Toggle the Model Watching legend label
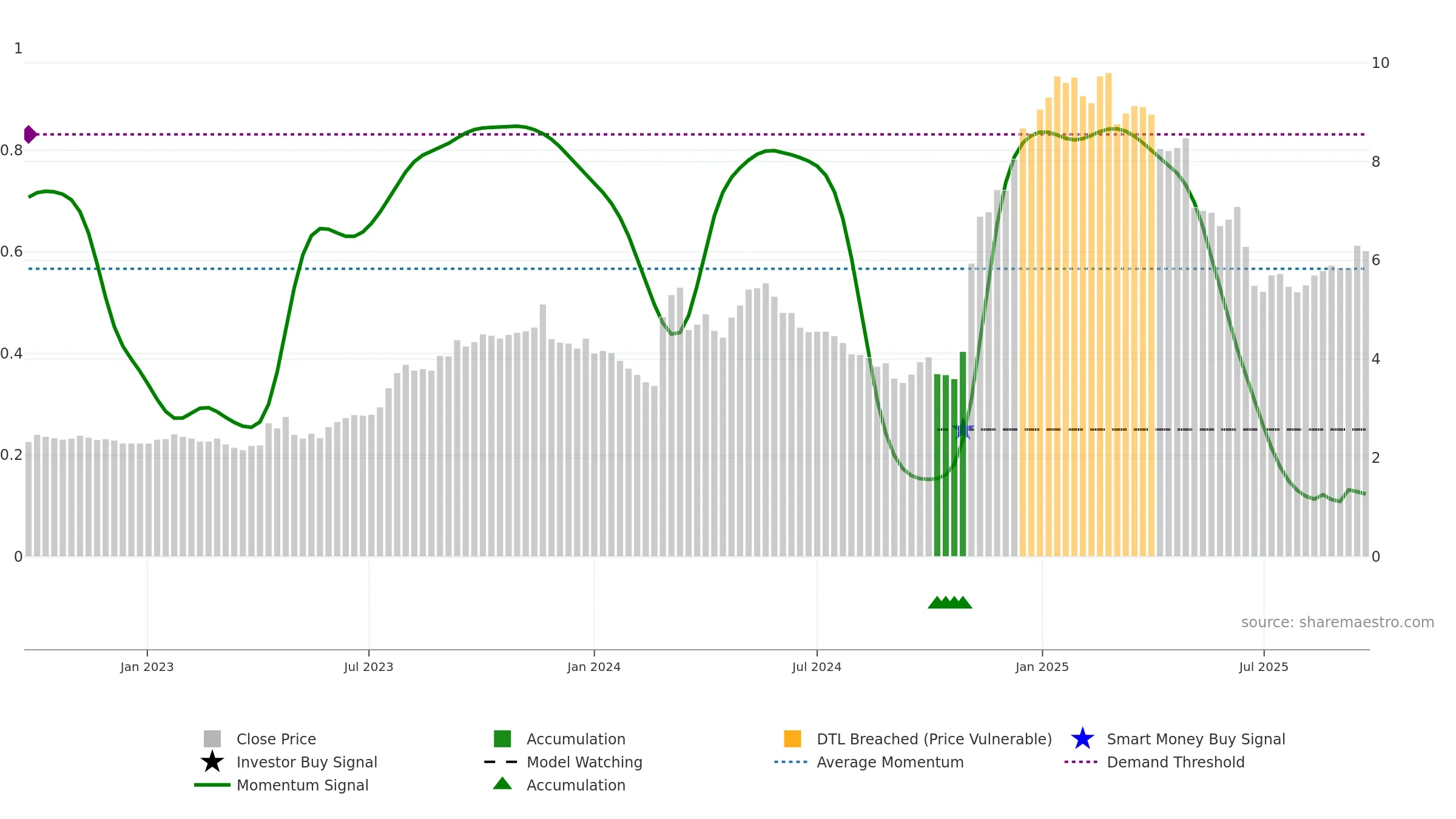This screenshot has width=1456, height=819. (584, 761)
